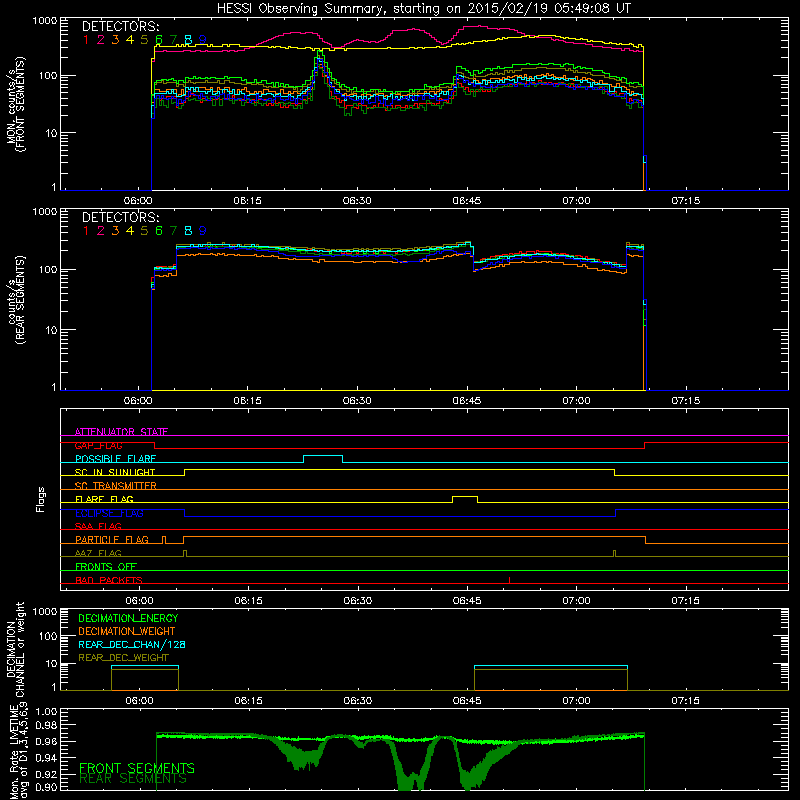Select the PARTICLE_FLAG label
Screen dimensions: 800x800
(112, 539)
